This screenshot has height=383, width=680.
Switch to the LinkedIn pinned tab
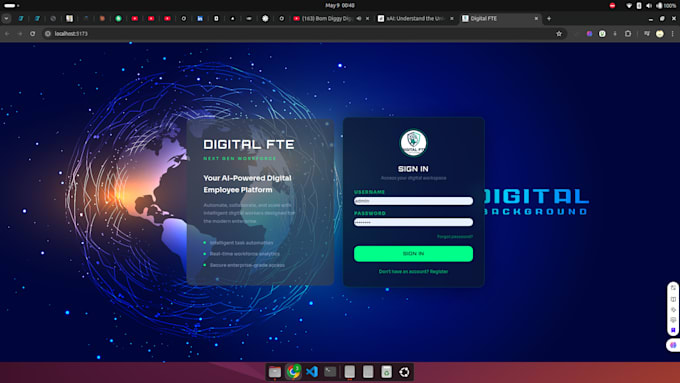(200, 19)
